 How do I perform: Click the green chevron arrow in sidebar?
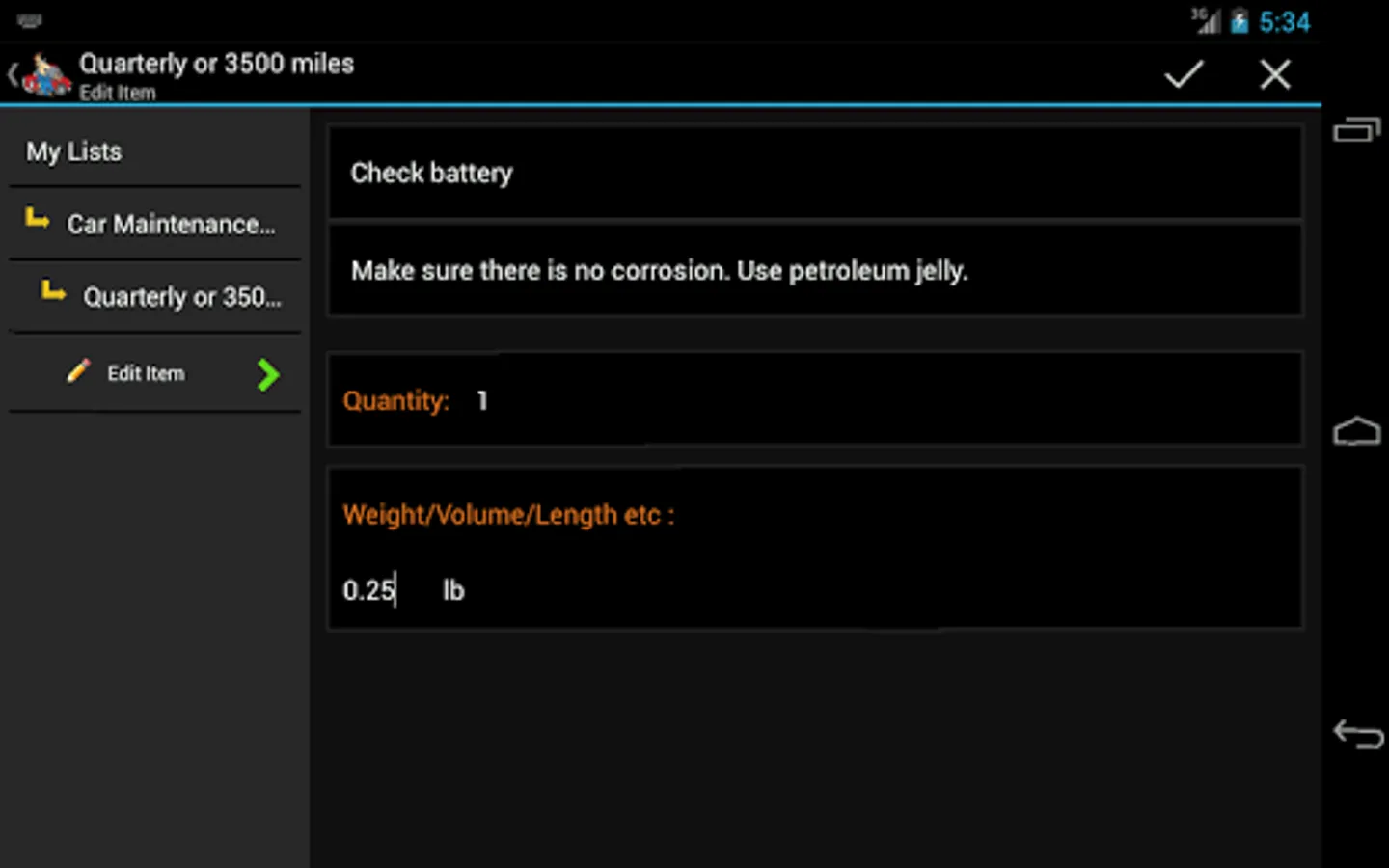pos(268,374)
